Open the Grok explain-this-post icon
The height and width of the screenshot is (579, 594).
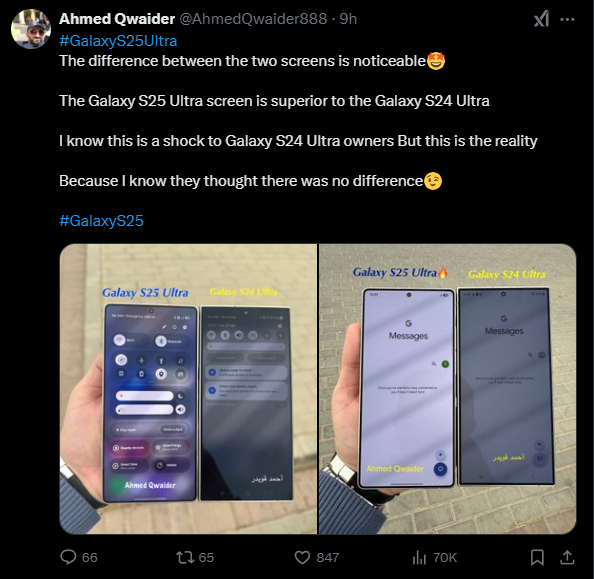tap(541, 19)
